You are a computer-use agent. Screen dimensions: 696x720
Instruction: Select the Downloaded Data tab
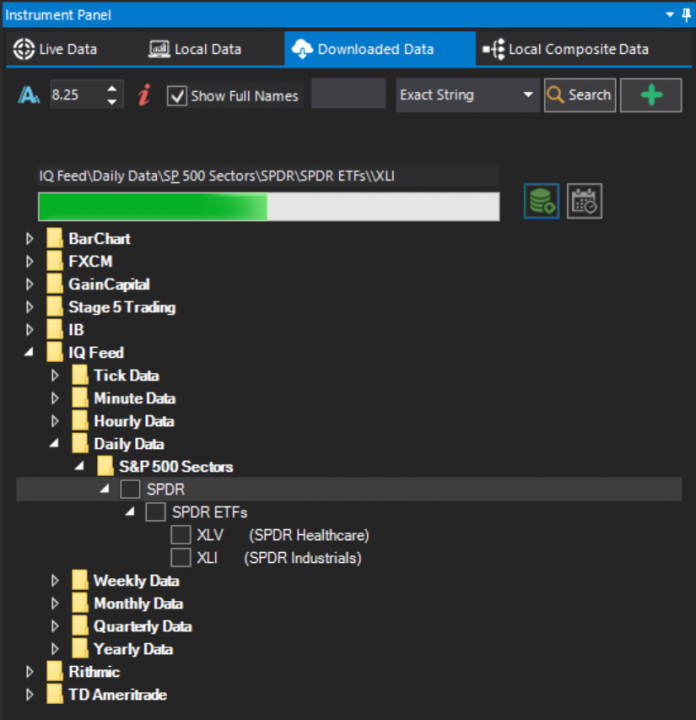tap(380, 49)
